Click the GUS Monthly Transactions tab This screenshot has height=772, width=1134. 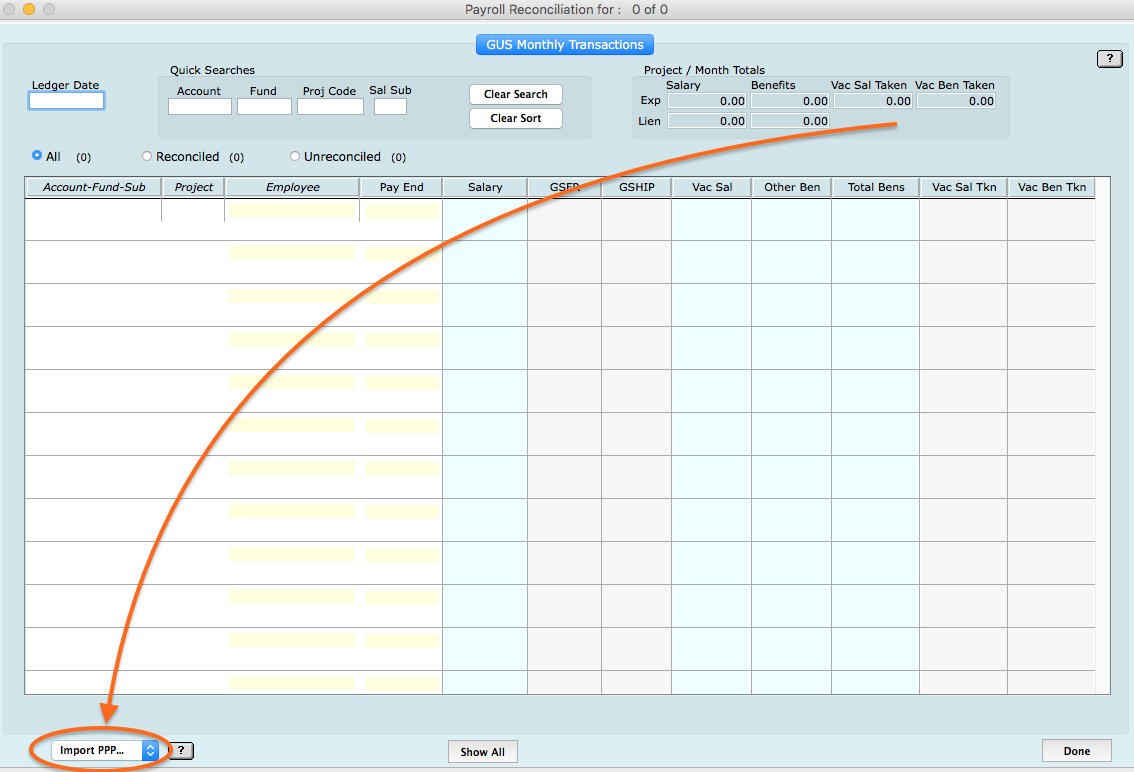565,45
